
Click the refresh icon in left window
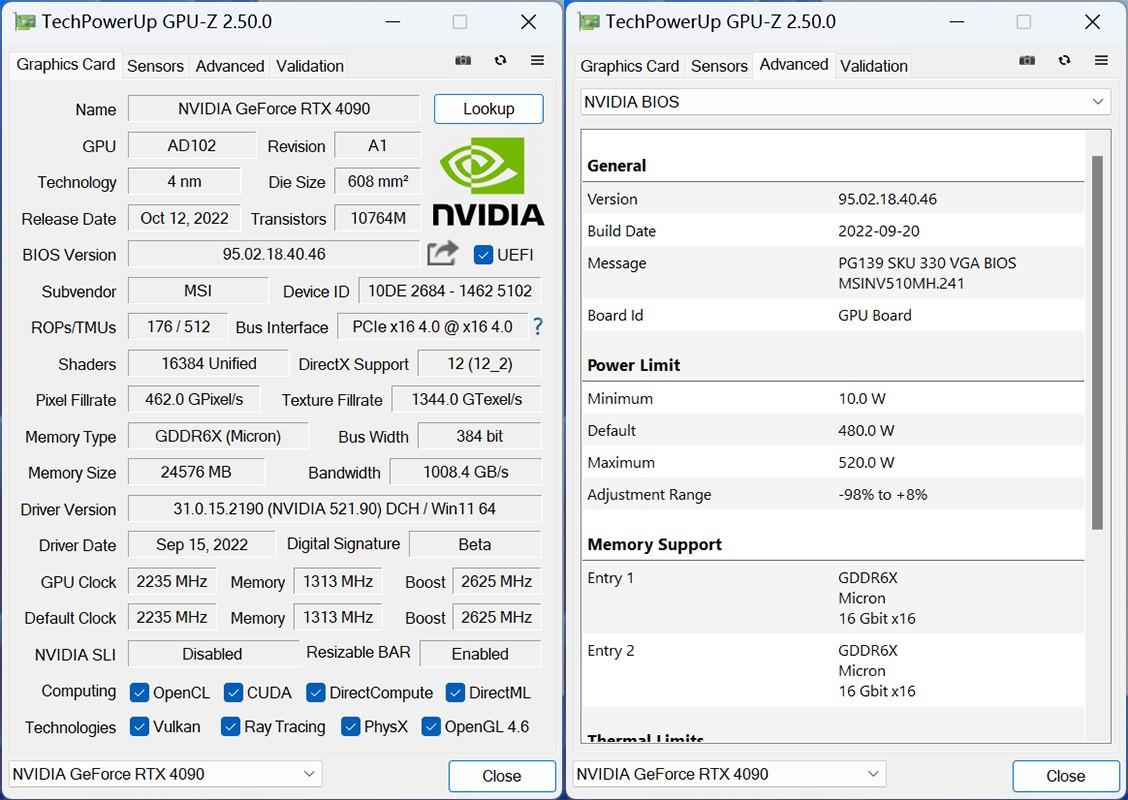[500, 61]
